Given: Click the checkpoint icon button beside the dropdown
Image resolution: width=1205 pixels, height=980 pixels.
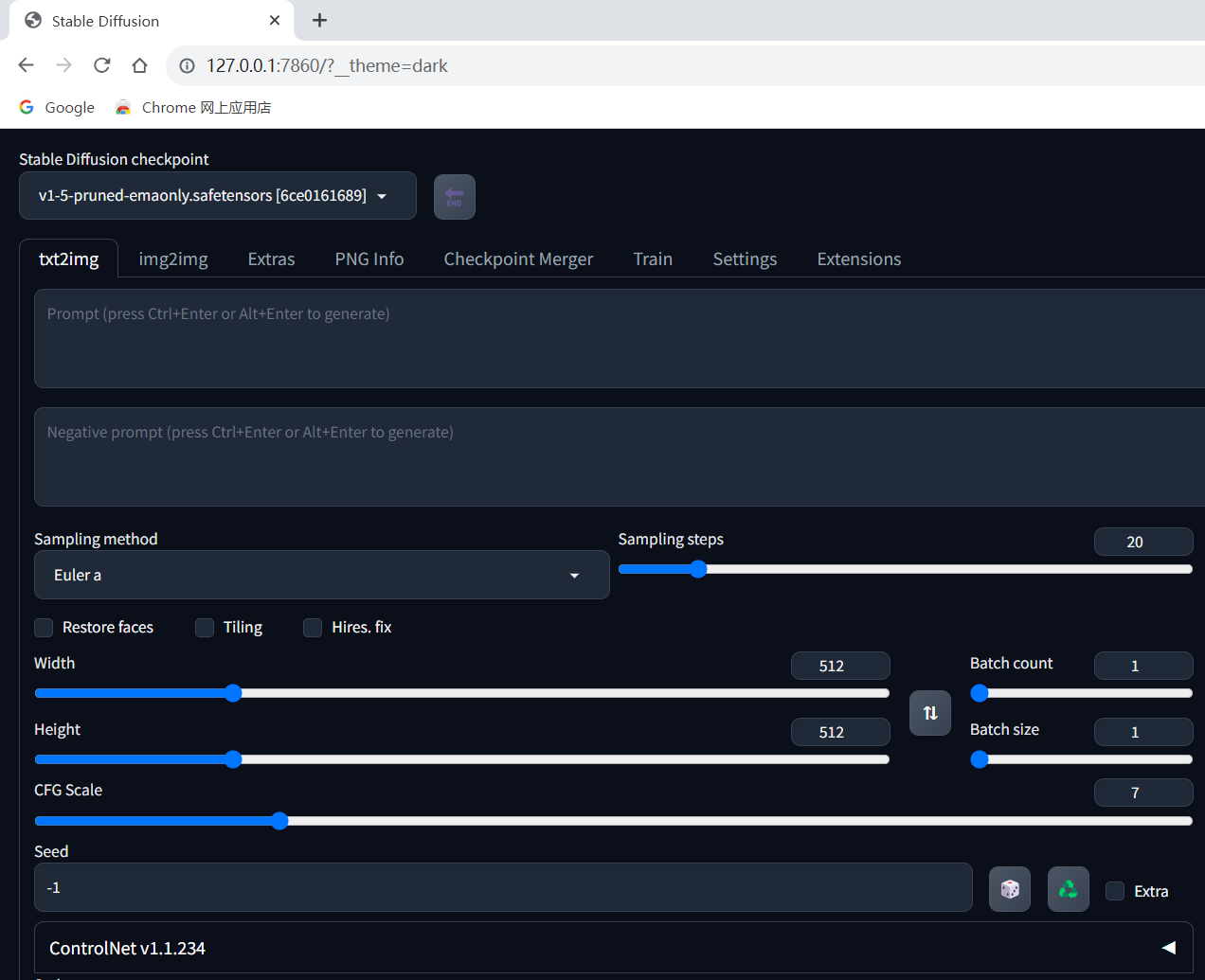Looking at the screenshot, I should tap(455, 197).
